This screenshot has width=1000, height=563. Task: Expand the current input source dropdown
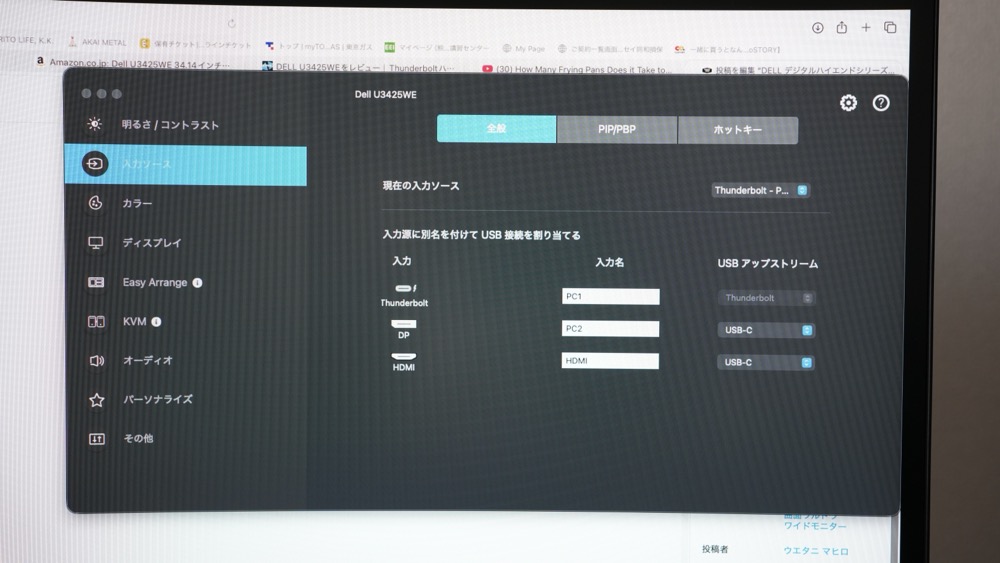(x=761, y=190)
